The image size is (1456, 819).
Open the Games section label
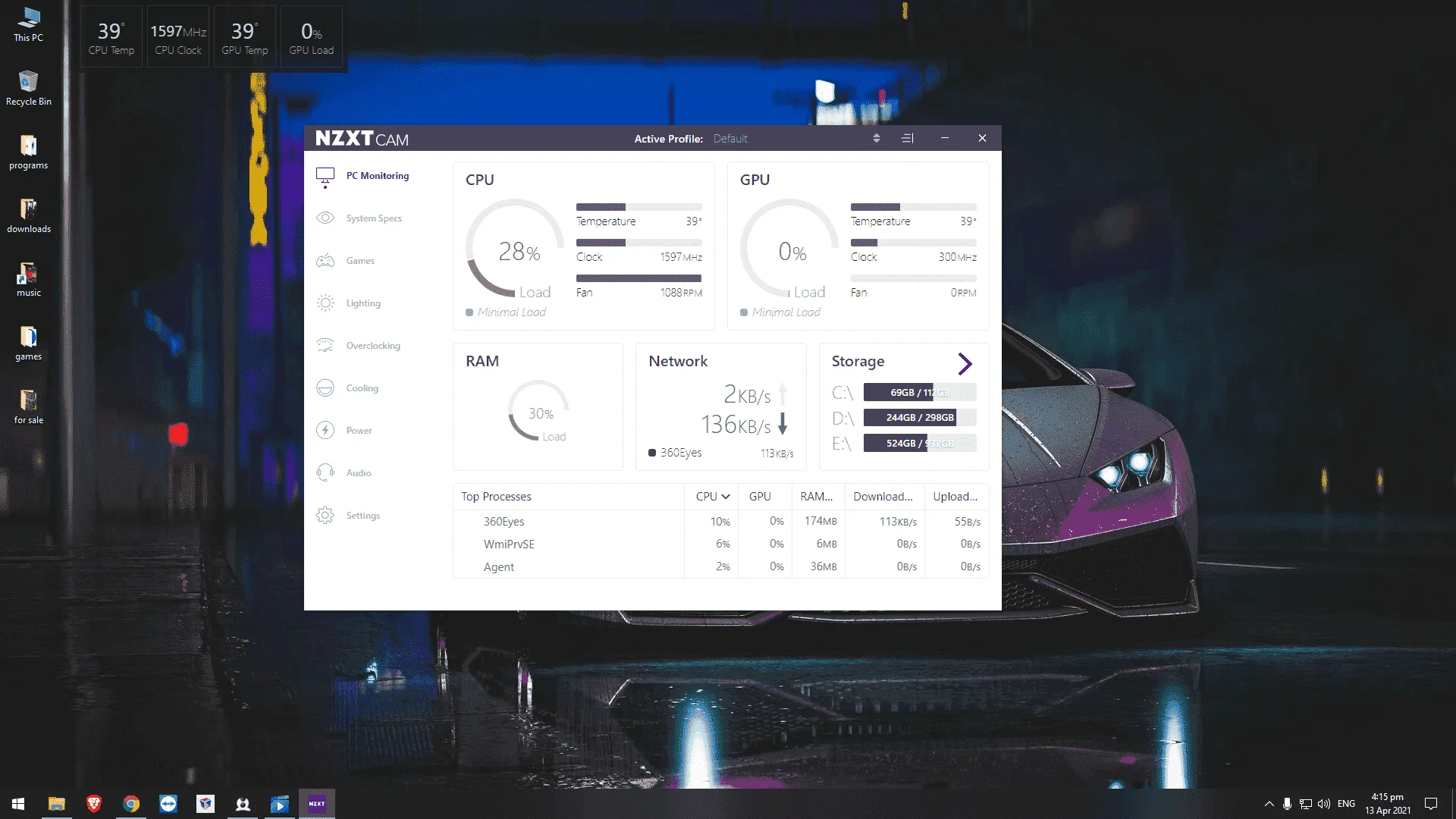(x=360, y=261)
